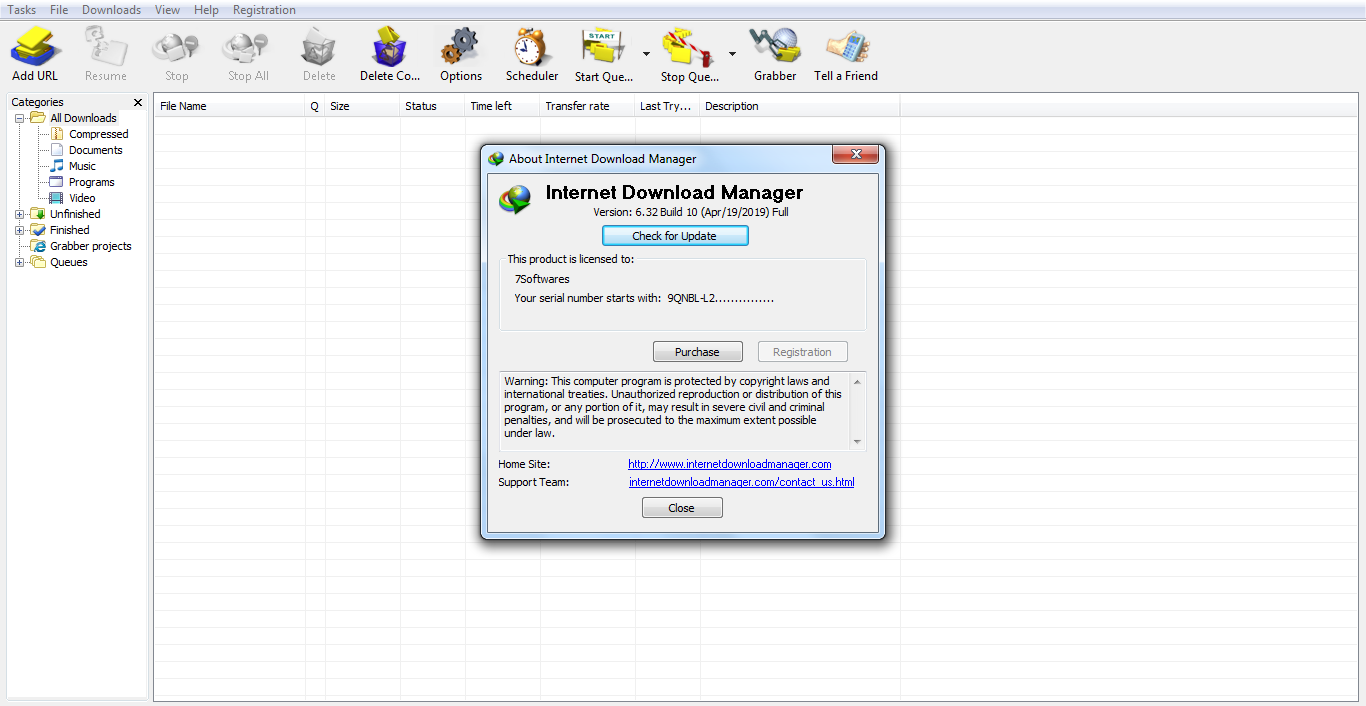The height and width of the screenshot is (706, 1366).
Task: Select All Downloads category
Action: click(x=83, y=118)
